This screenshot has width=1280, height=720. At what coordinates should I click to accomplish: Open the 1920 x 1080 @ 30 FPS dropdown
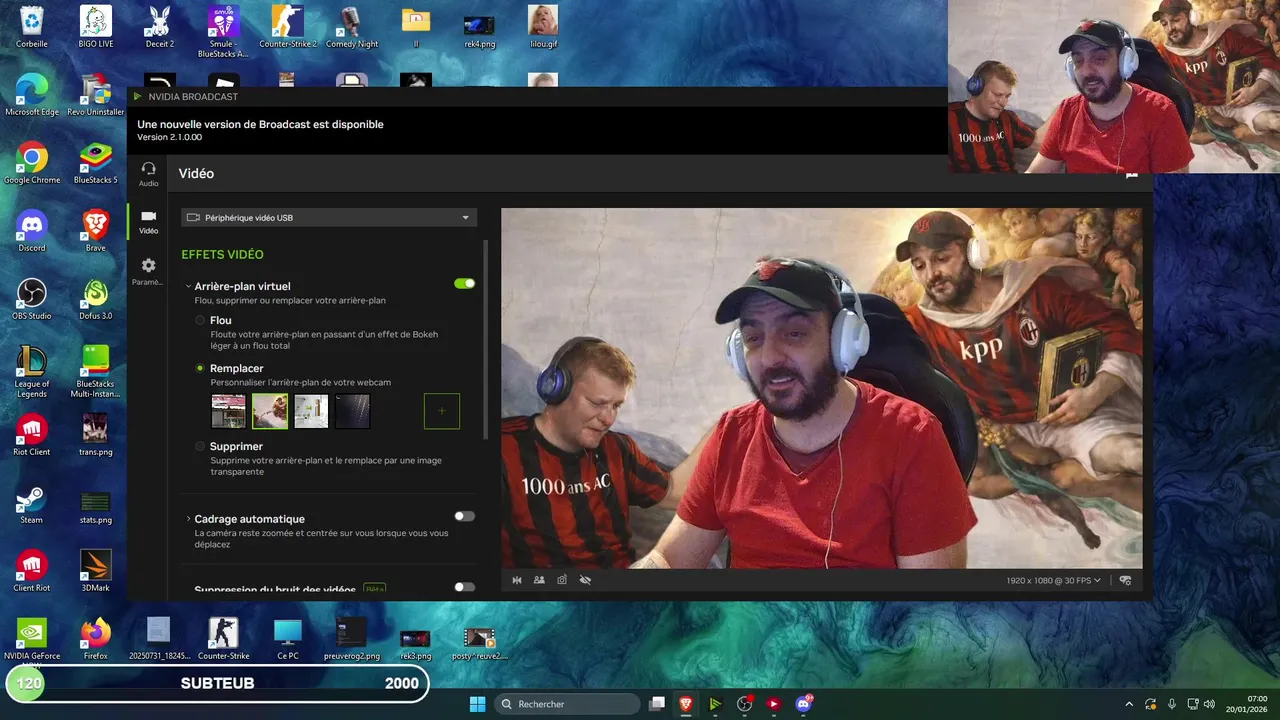point(1054,580)
